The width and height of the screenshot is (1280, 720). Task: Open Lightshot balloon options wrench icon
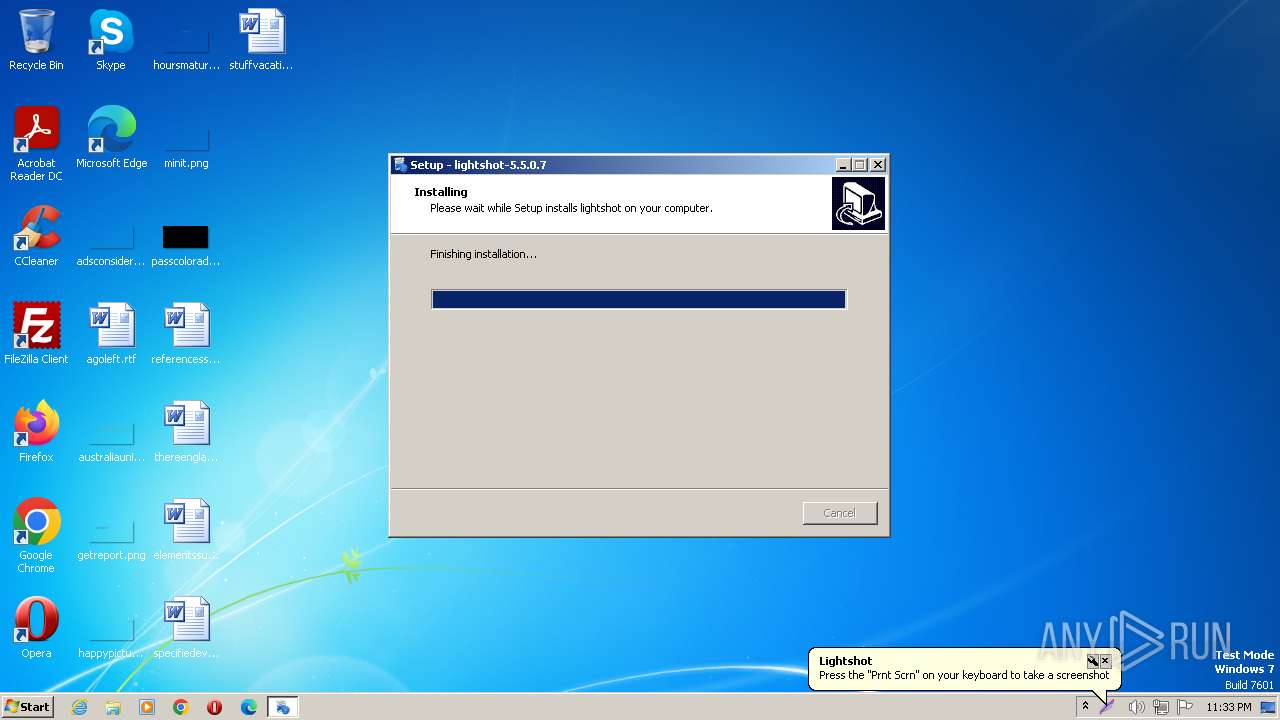coord(1093,661)
